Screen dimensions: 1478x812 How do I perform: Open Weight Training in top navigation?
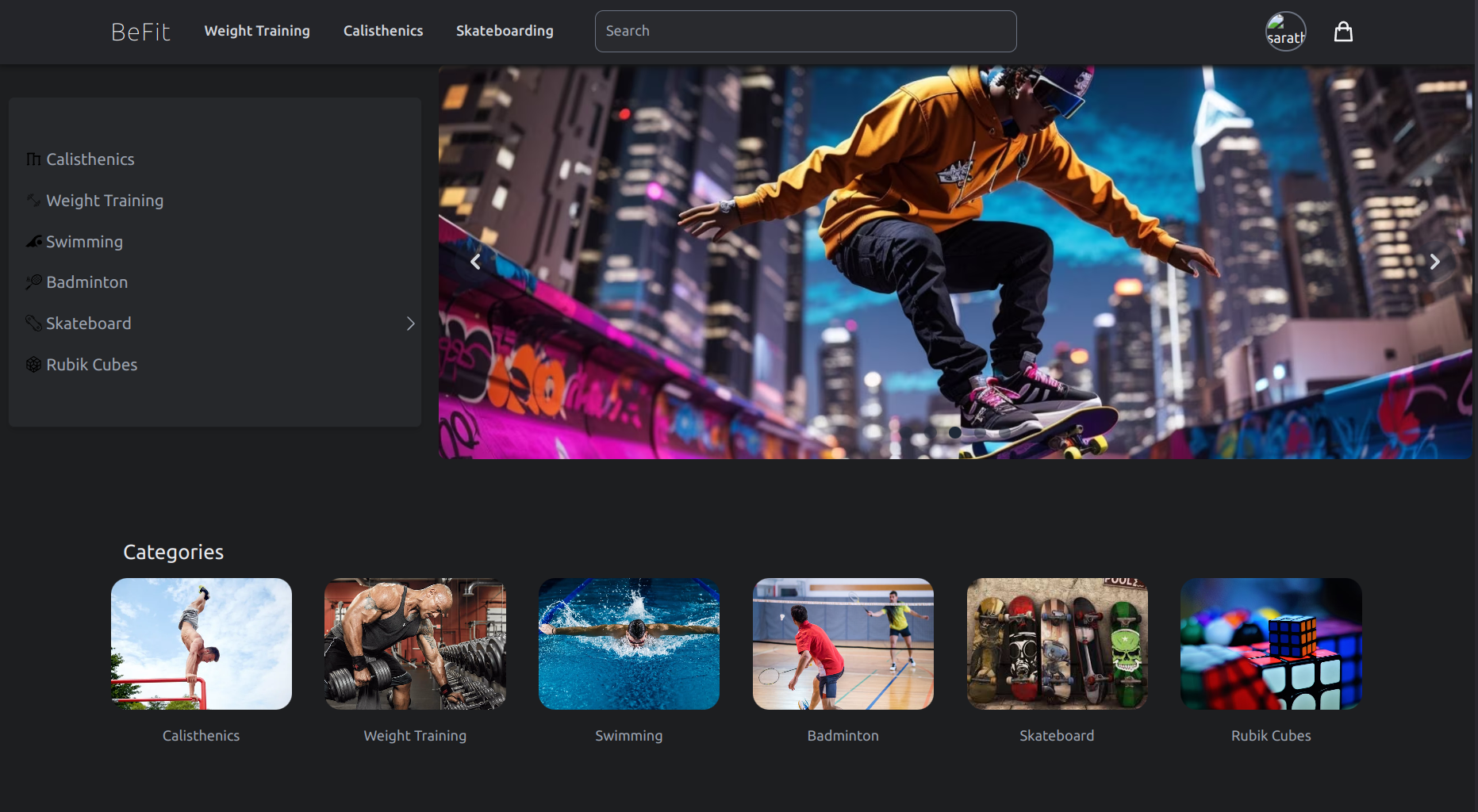click(257, 31)
